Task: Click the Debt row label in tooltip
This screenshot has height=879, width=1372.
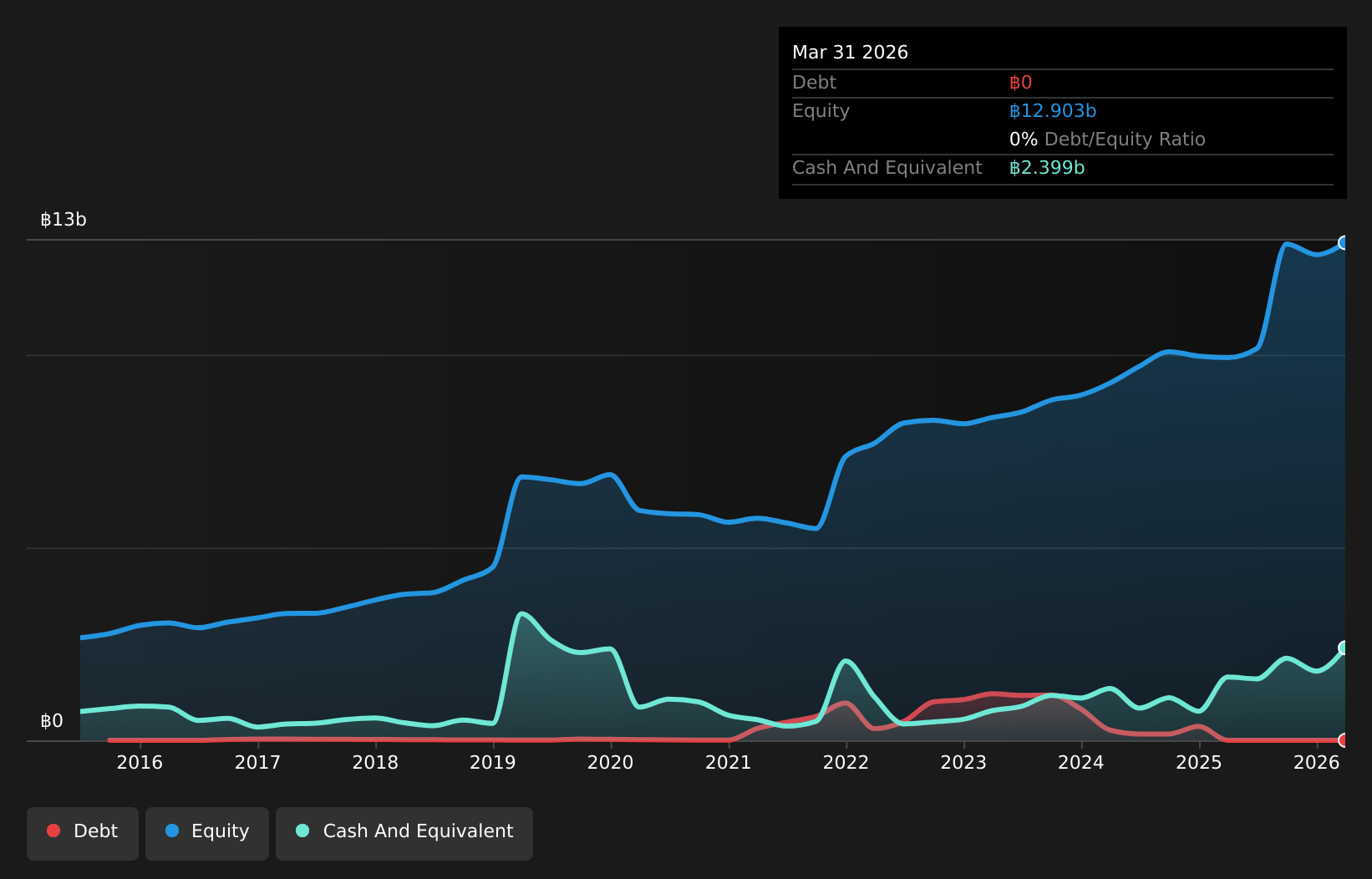Action: (814, 83)
